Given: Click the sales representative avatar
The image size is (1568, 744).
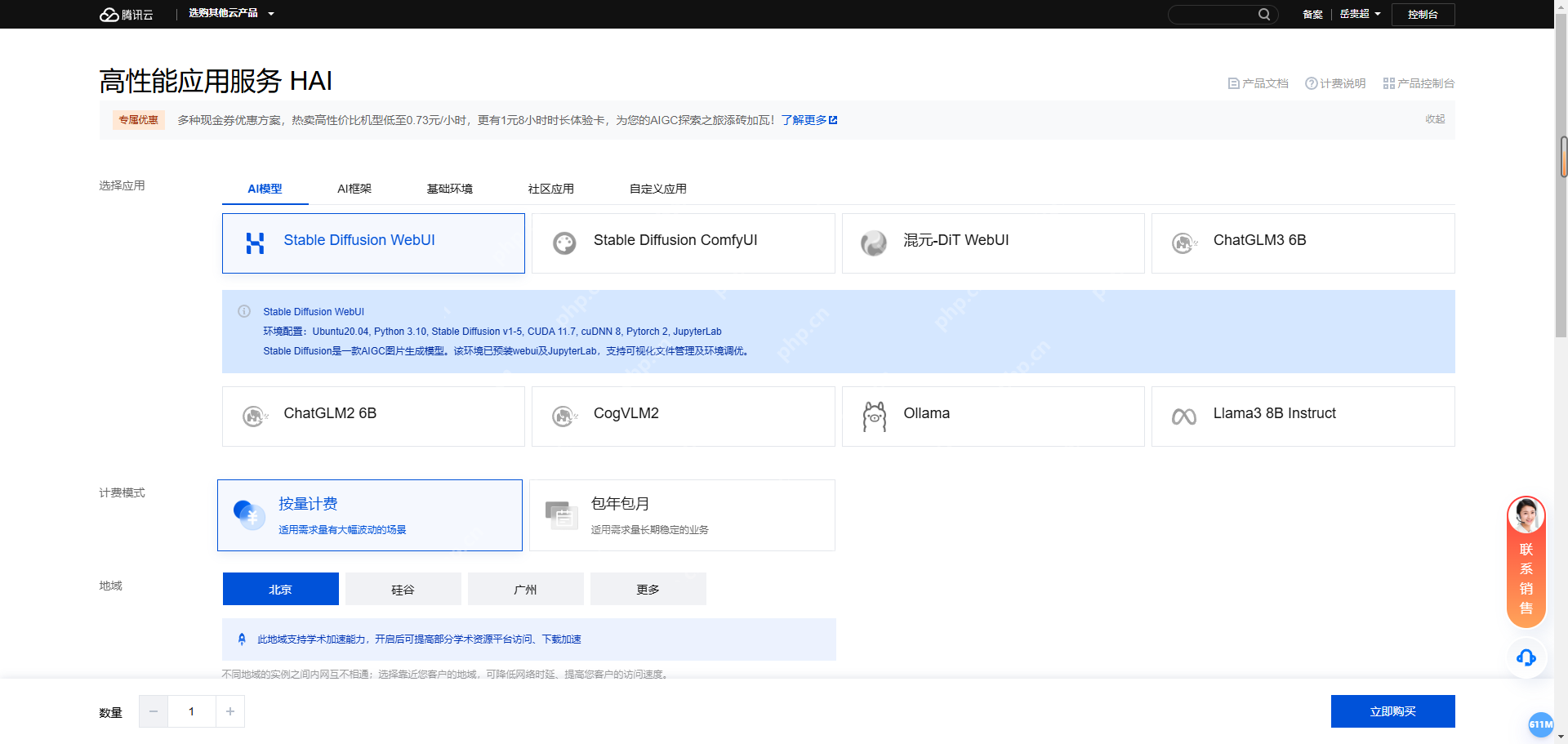Looking at the screenshot, I should 1526,515.
